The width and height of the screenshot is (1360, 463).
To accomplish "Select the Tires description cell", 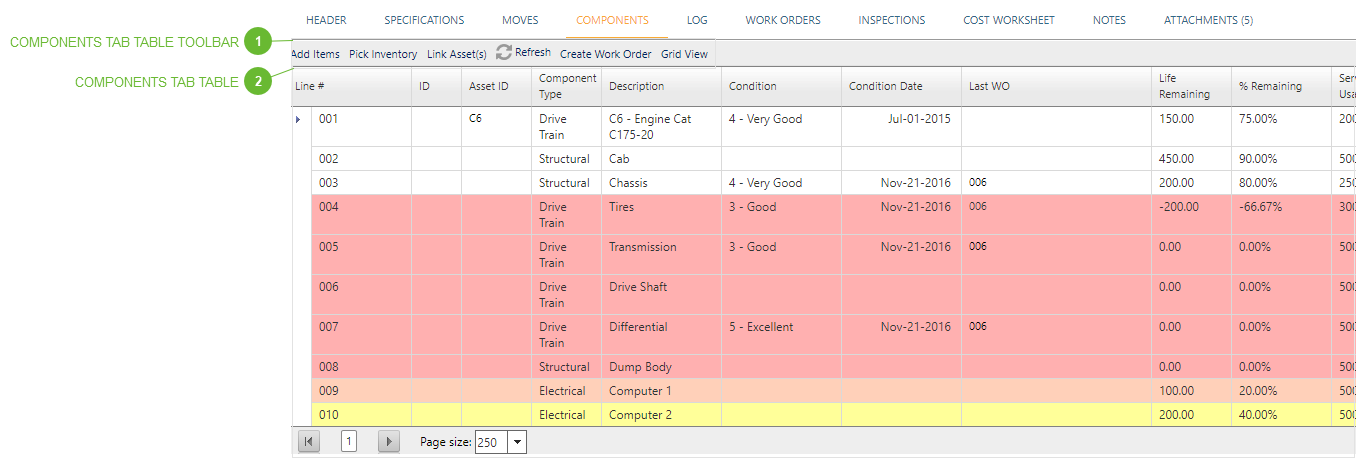I will [662, 215].
